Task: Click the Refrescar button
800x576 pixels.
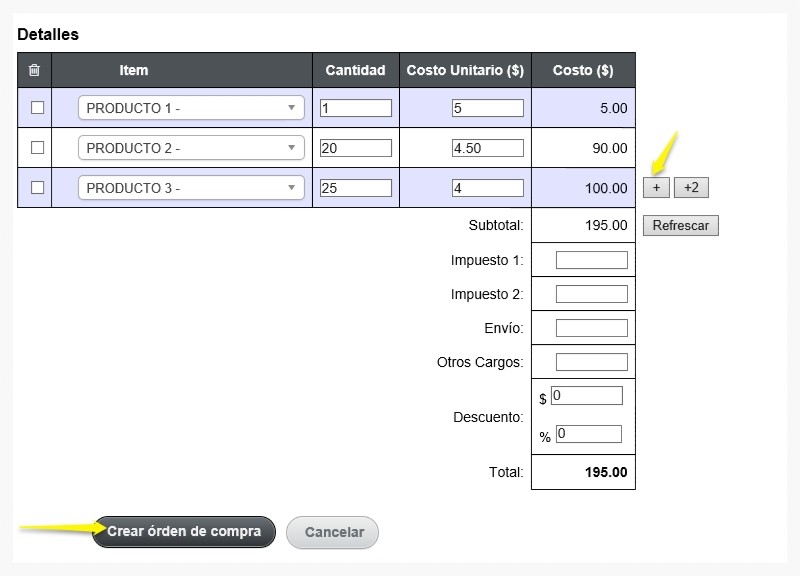Action: coord(681,226)
